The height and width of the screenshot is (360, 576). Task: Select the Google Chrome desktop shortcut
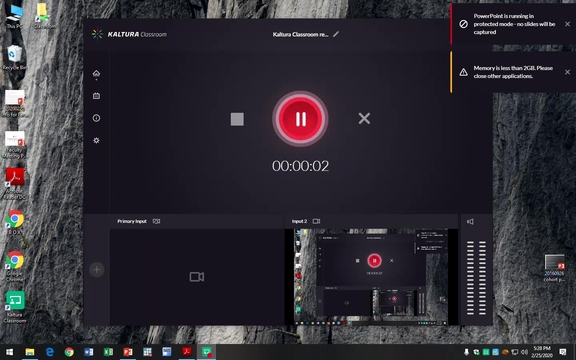pos(15,266)
